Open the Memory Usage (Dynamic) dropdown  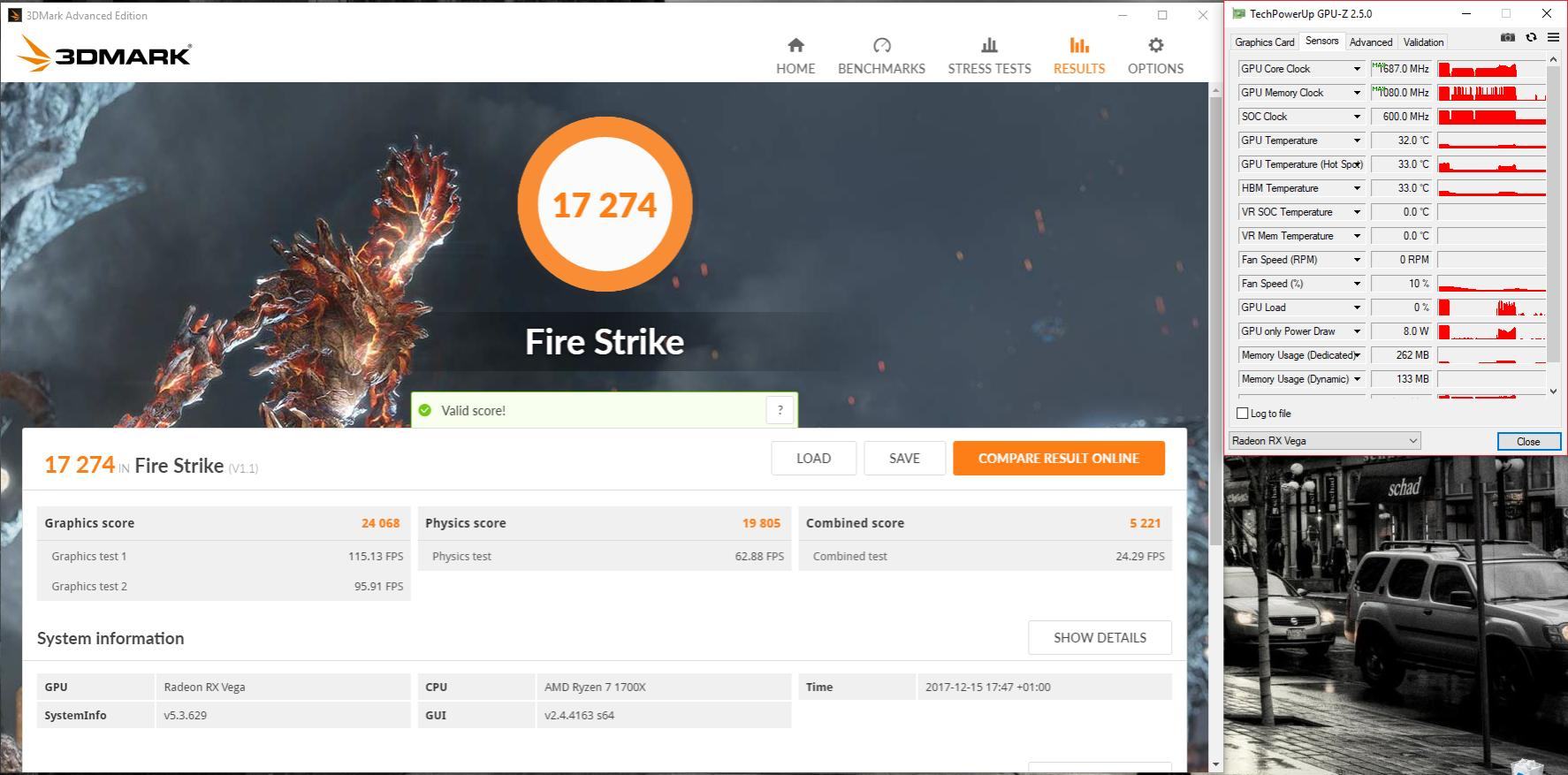coord(1357,379)
